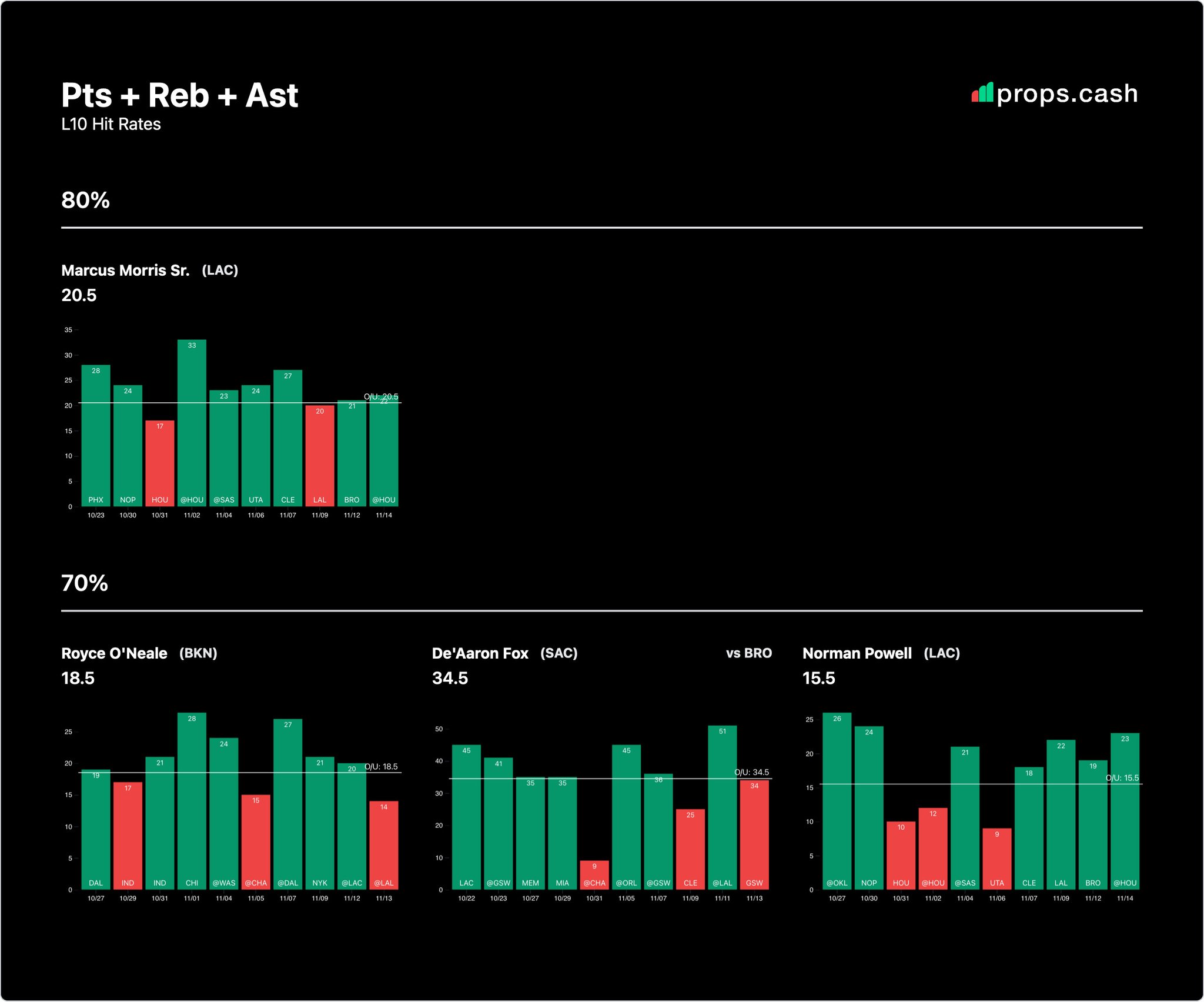Click the props.cash logo icon
Image resolution: width=1204 pixels, height=1002 pixels.
982,93
